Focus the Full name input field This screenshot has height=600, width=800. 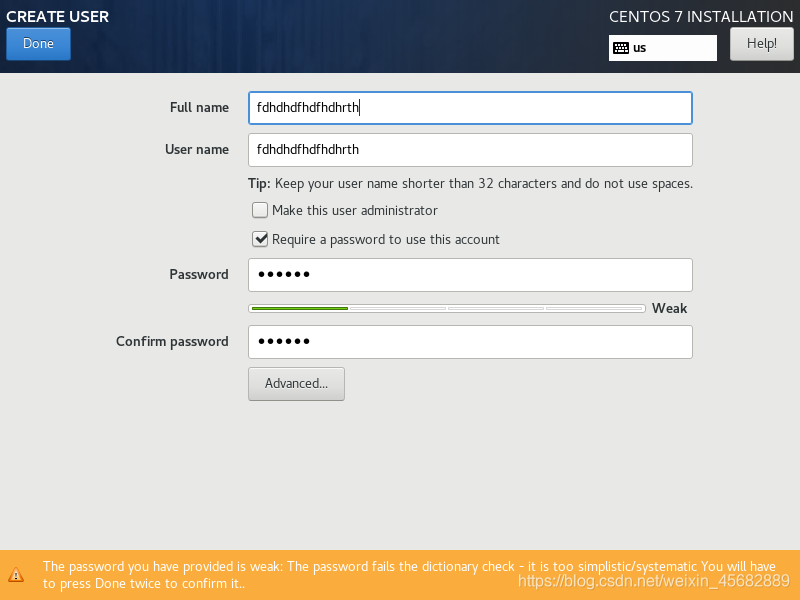[x=470, y=108]
